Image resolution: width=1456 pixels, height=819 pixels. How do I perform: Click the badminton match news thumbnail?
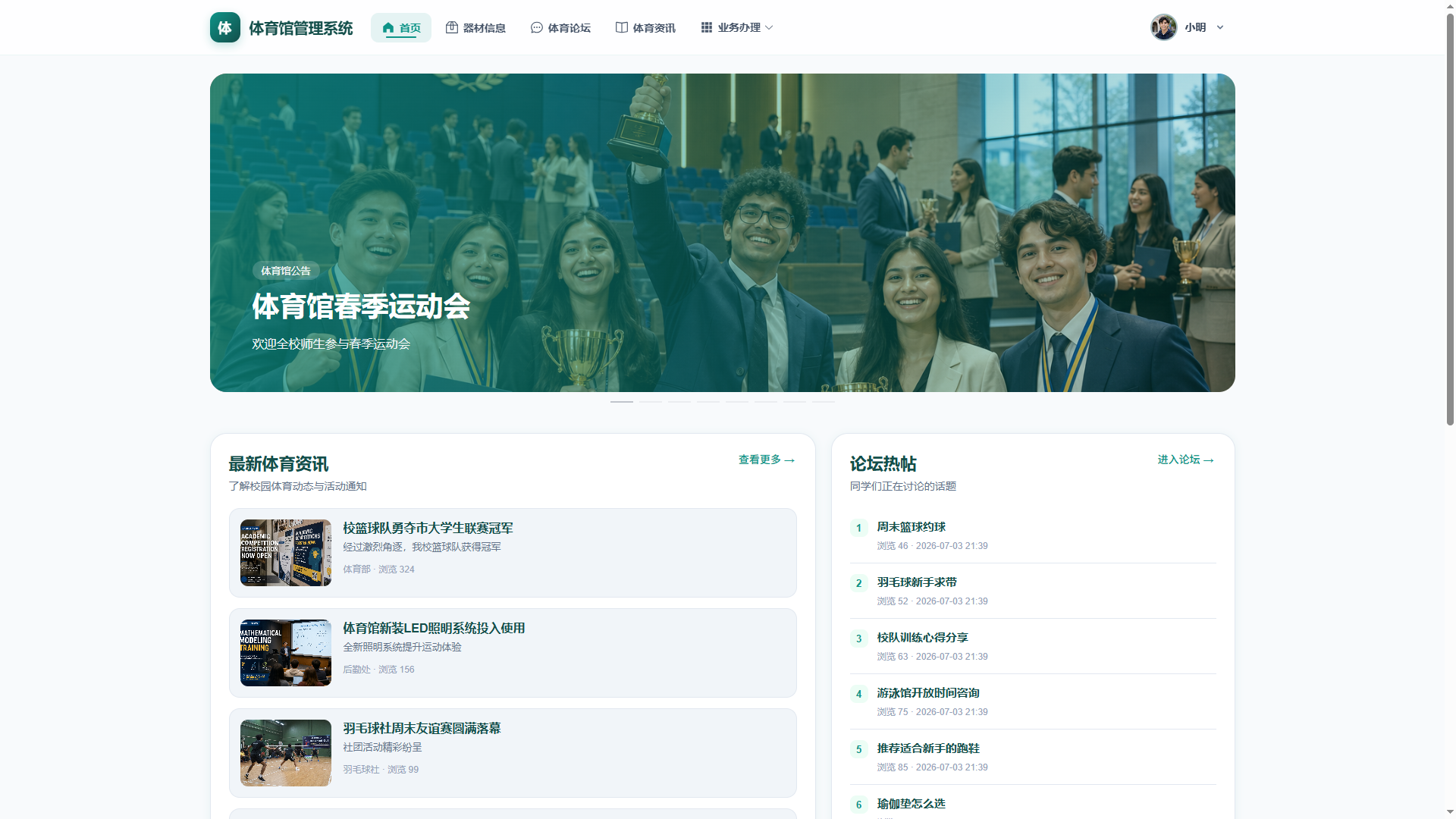point(286,753)
